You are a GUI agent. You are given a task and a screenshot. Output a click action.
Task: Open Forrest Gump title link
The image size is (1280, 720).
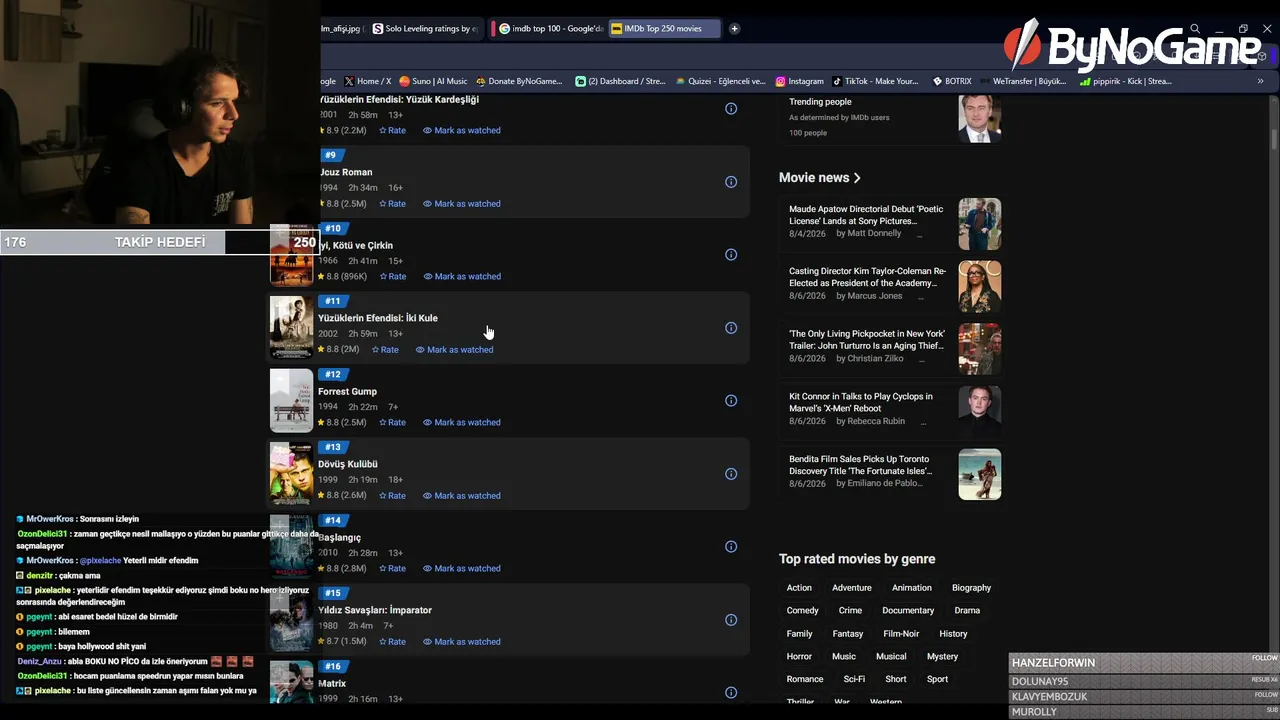pos(347,392)
